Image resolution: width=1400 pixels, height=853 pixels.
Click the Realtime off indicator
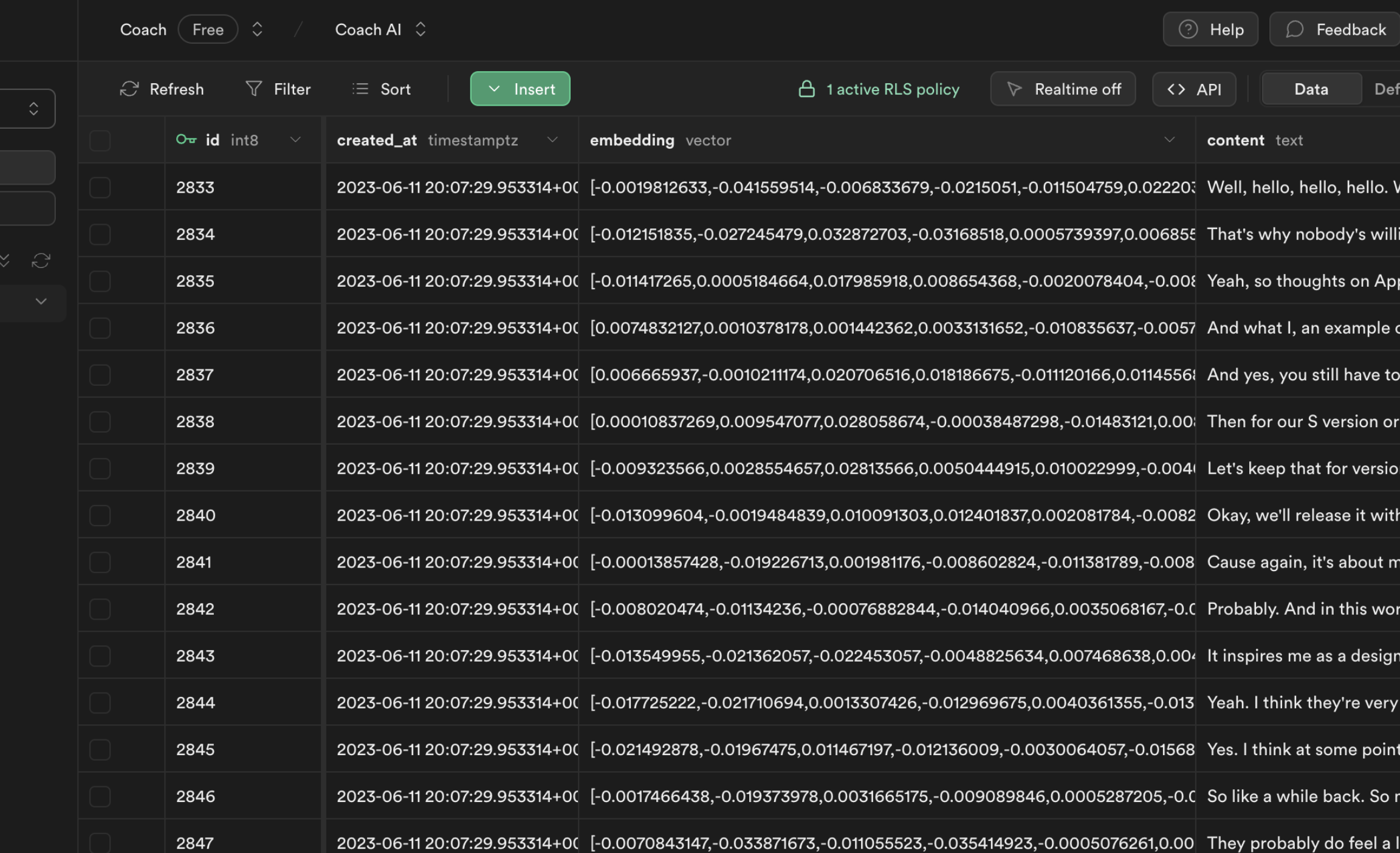[1063, 89]
